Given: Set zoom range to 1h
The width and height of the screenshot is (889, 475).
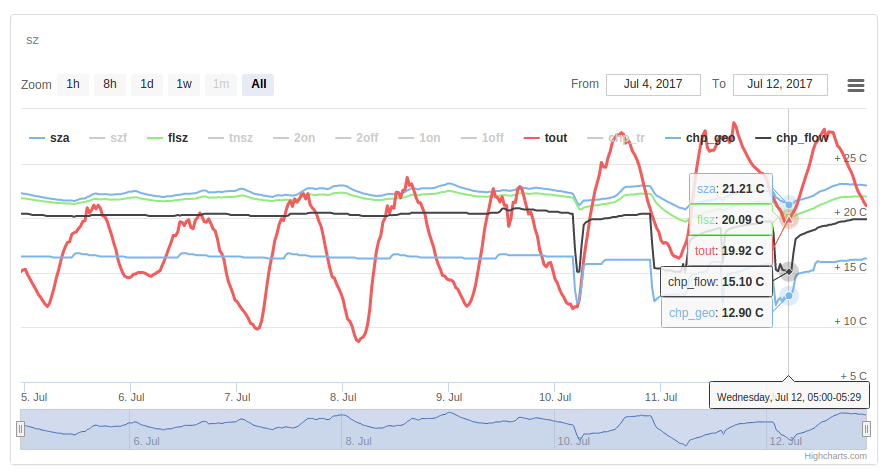Looking at the screenshot, I should (73, 84).
